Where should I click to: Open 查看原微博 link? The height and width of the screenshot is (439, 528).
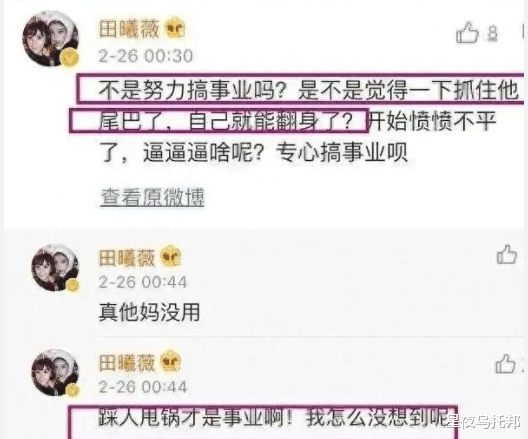[153, 197]
